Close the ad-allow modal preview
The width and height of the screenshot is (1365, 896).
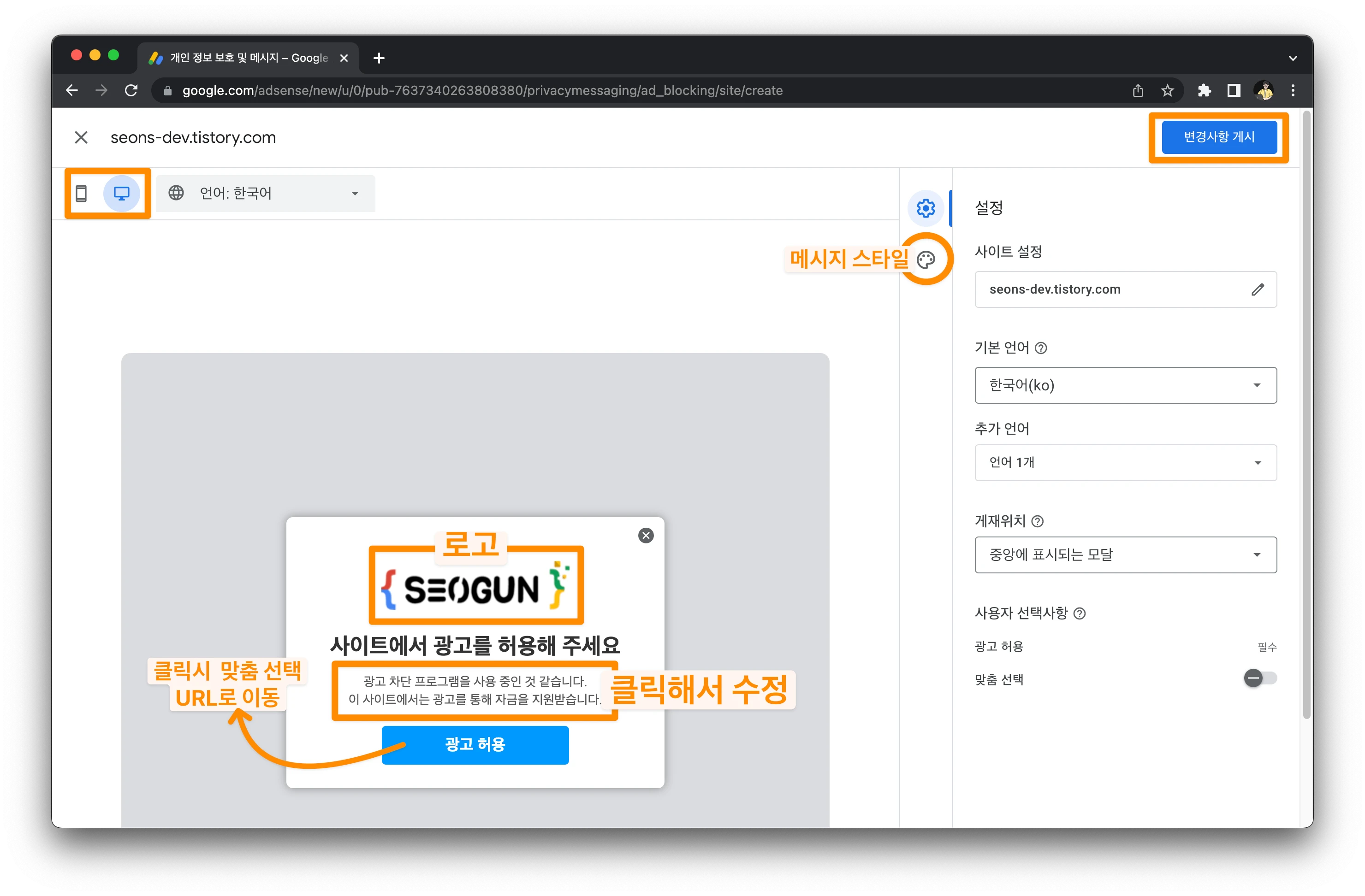(646, 536)
